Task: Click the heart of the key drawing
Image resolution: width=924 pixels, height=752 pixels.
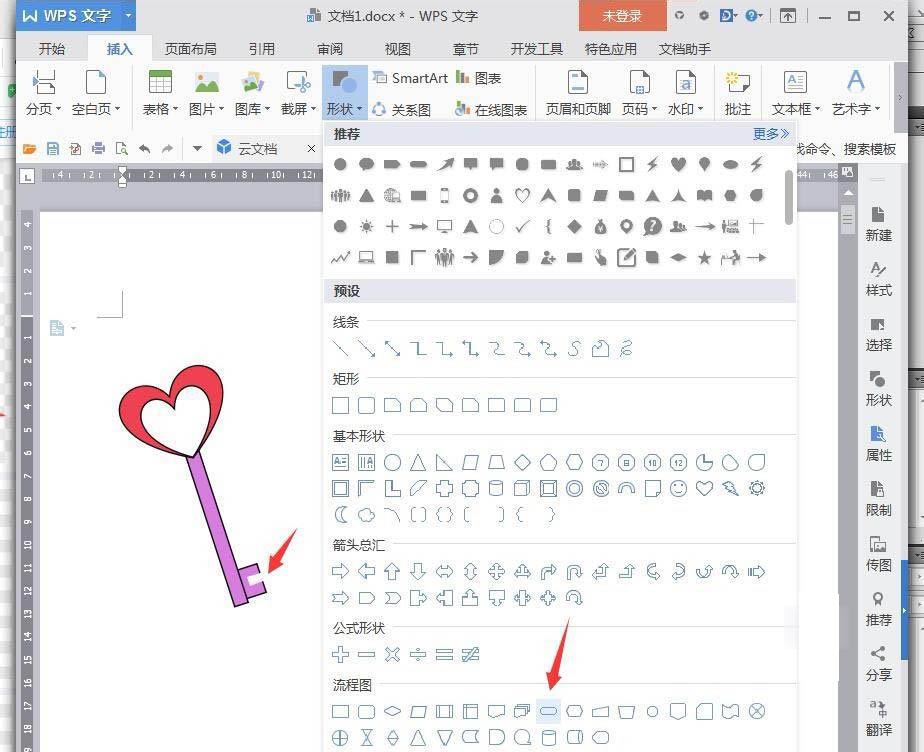Action: click(171, 410)
